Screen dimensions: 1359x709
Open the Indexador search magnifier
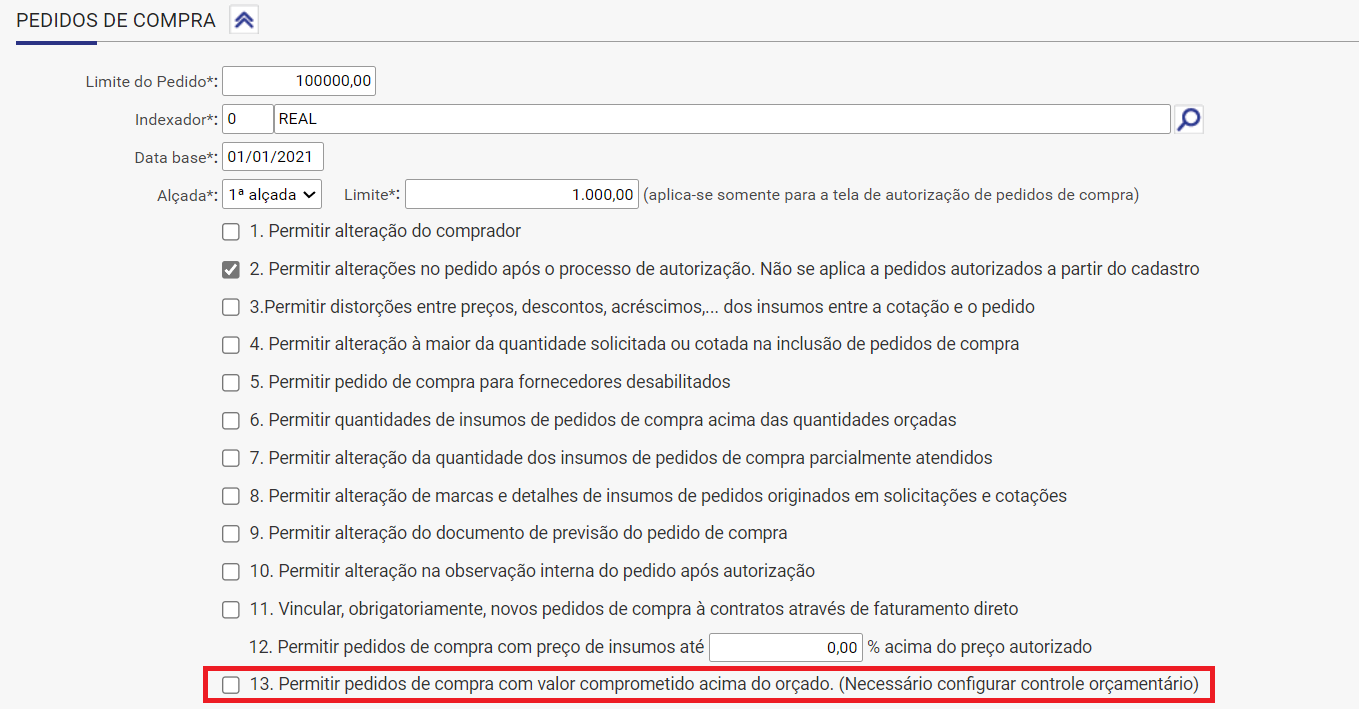pos(1188,119)
